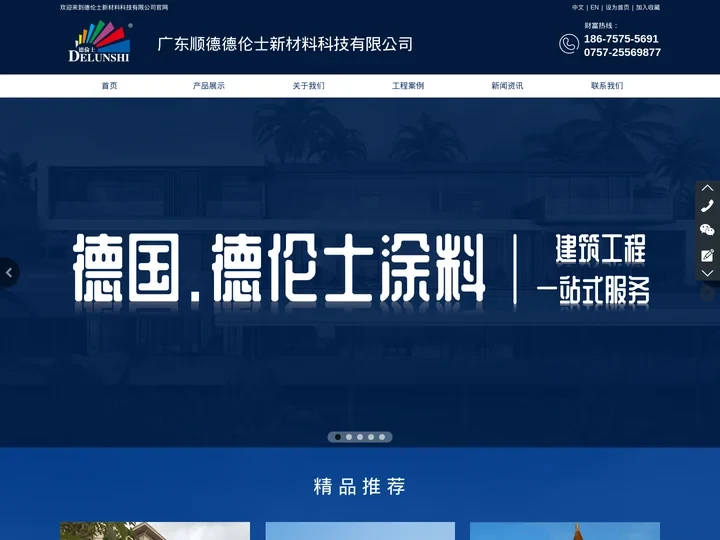Image resolution: width=720 pixels, height=540 pixels.
Task: Click the Delunshi company logo
Action: coord(100,42)
